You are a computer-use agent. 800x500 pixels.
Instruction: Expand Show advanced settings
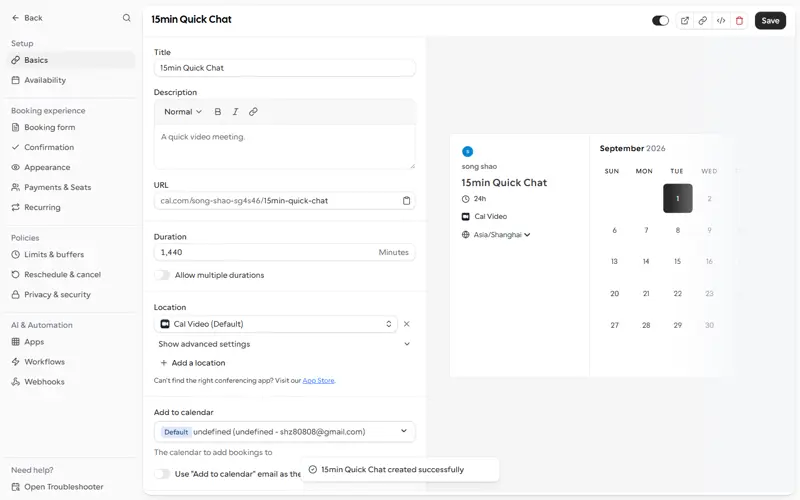(285, 344)
